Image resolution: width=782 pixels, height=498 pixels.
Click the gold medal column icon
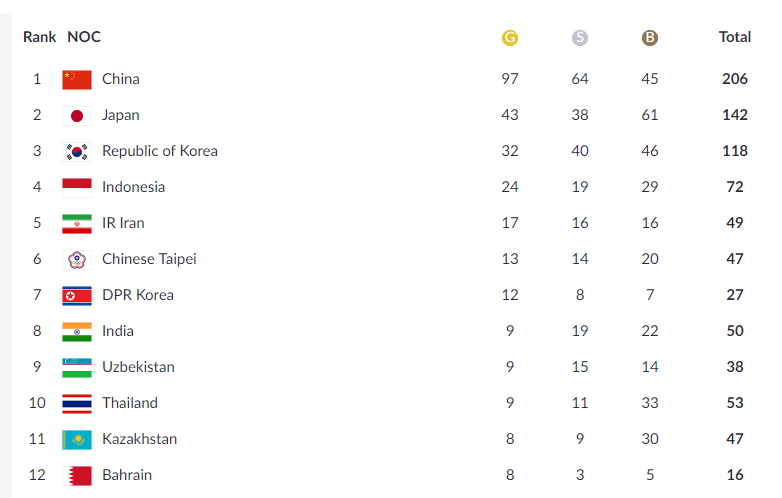(x=510, y=38)
